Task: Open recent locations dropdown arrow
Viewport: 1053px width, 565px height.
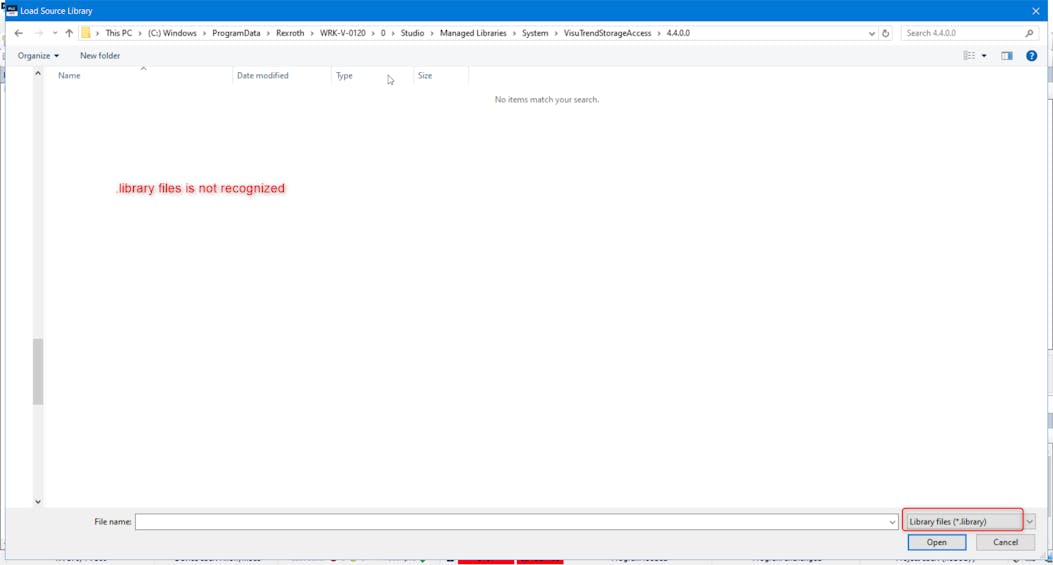Action: [x=54, y=33]
